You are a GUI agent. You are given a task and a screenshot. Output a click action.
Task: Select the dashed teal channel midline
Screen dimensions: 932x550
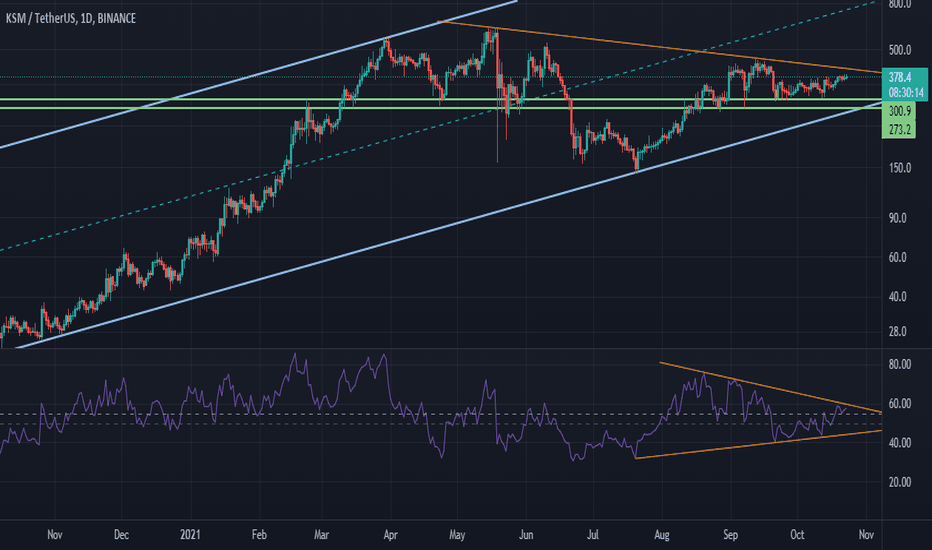point(440,126)
